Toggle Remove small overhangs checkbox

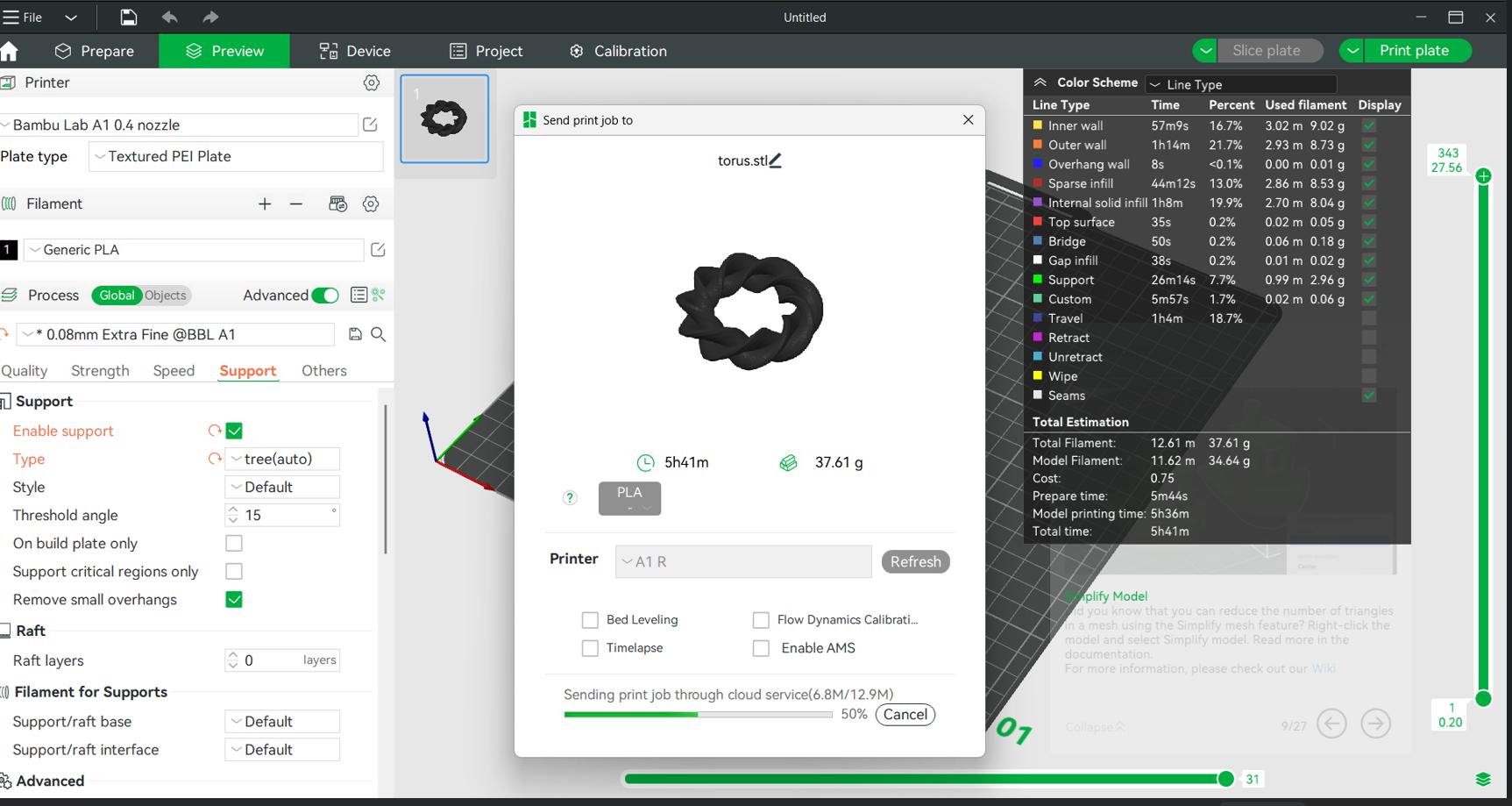[x=234, y=599]
